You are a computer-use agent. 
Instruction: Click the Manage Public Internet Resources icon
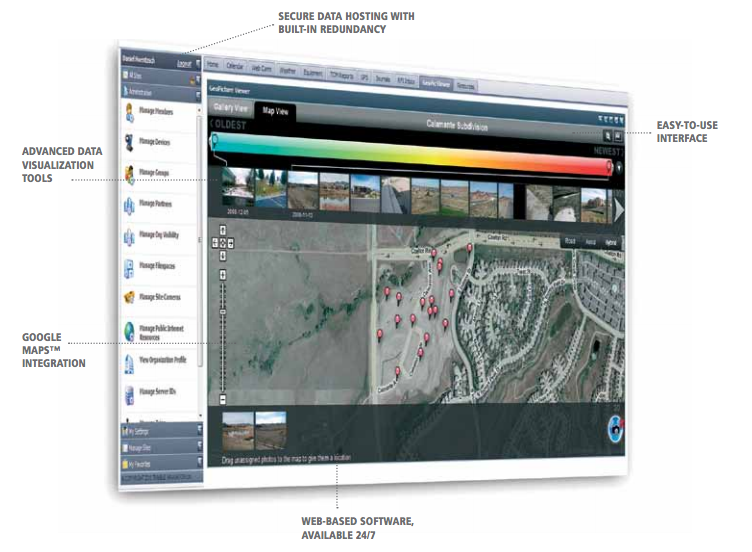(x=131, y=331)
